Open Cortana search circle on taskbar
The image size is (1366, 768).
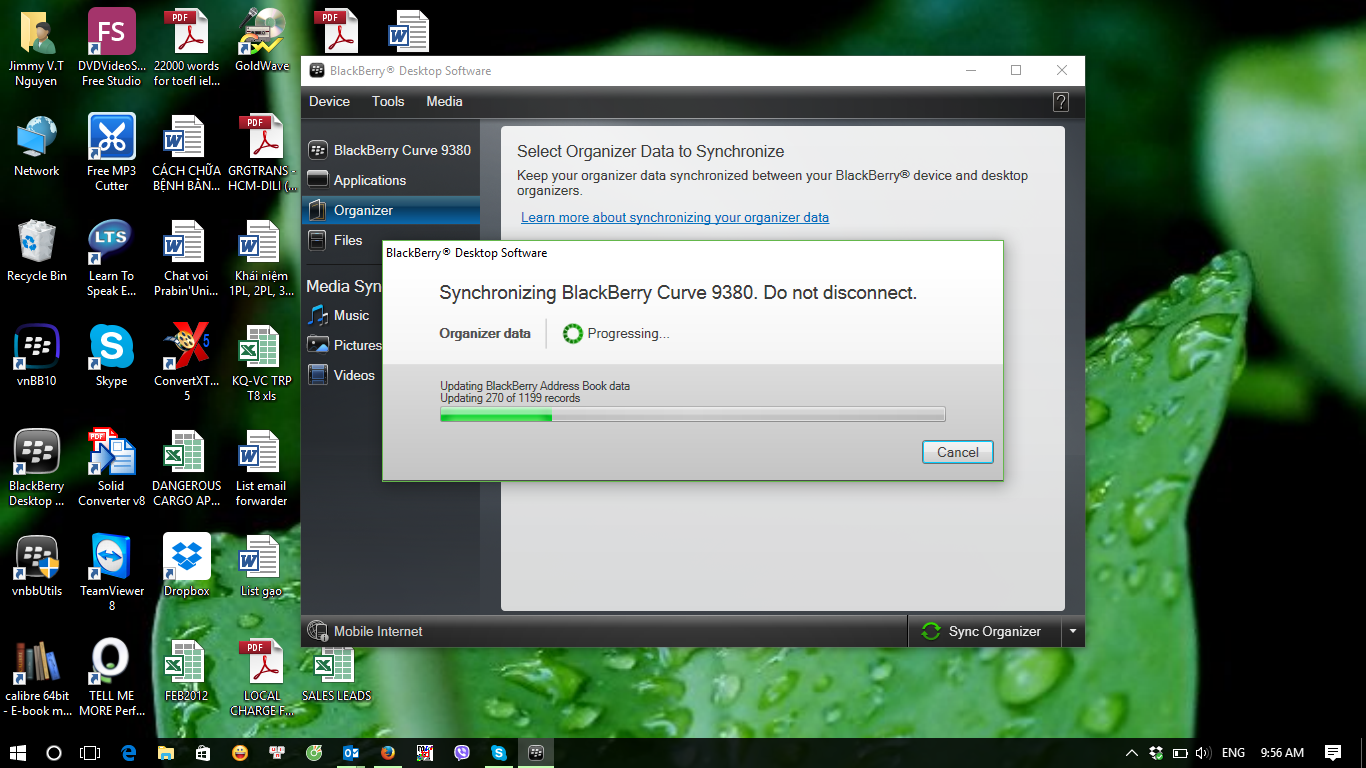(54, 752)
